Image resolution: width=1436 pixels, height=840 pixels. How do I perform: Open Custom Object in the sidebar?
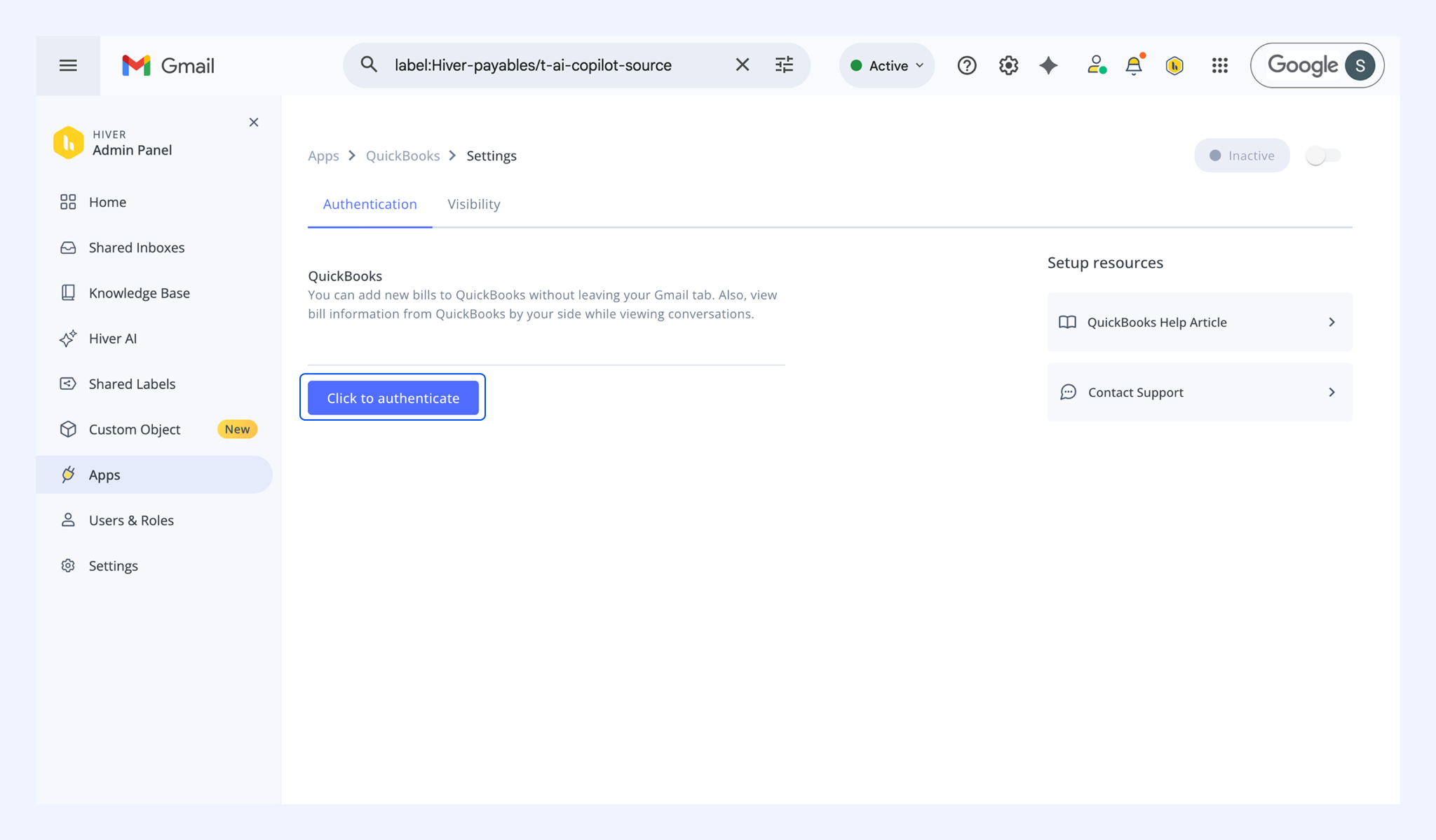coord(154,429)
